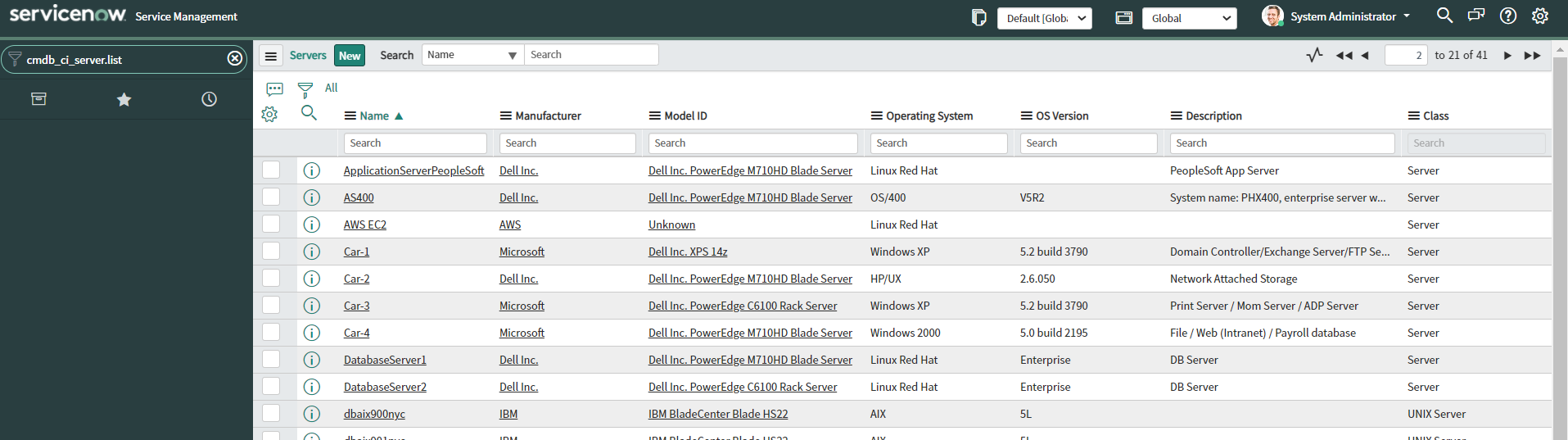Select the Car-3 row checkbox

coord(271,305)
